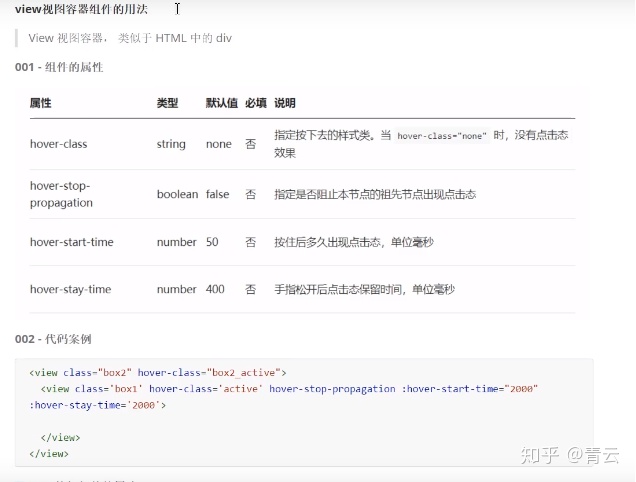Click description "按住后多久出现点击态，单位毫秒"

coord(354,242)
